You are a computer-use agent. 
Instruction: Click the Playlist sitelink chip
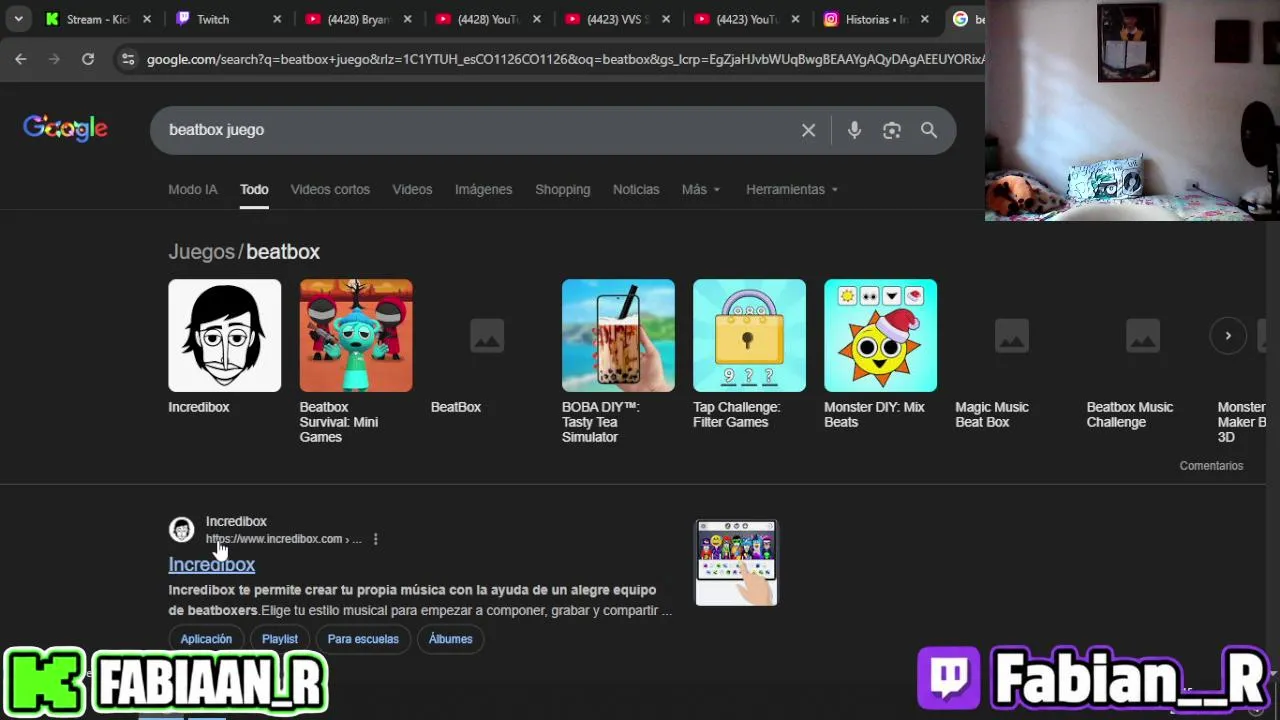click(x=280, y=639)
